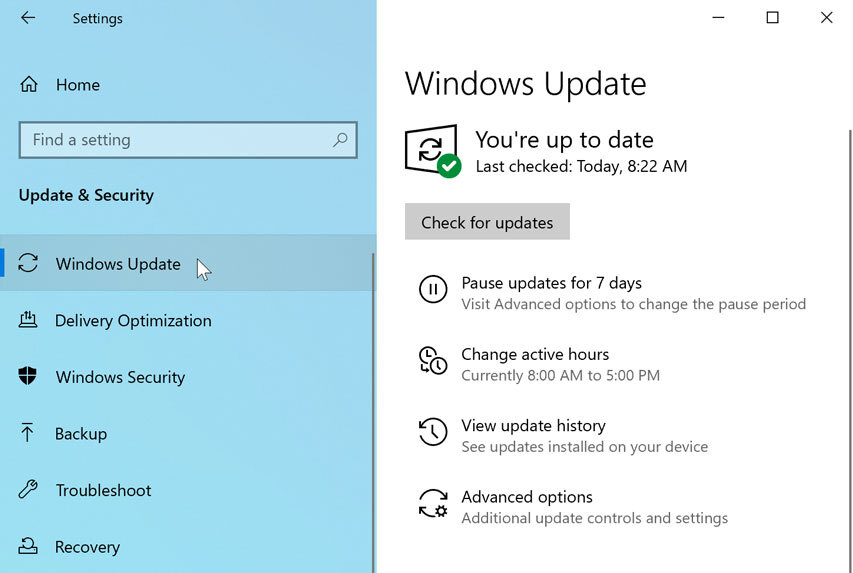Viewport: 853px width, 573px height.
Task: Click the Home house icon
Action: pos(29,84)
